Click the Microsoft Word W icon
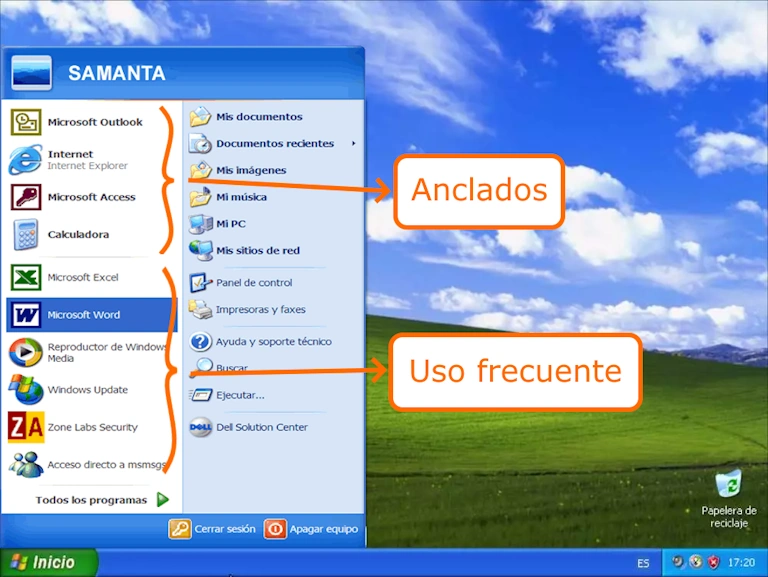Image resolution: width=768 pixels, height=577 pixels. point(25,314)
